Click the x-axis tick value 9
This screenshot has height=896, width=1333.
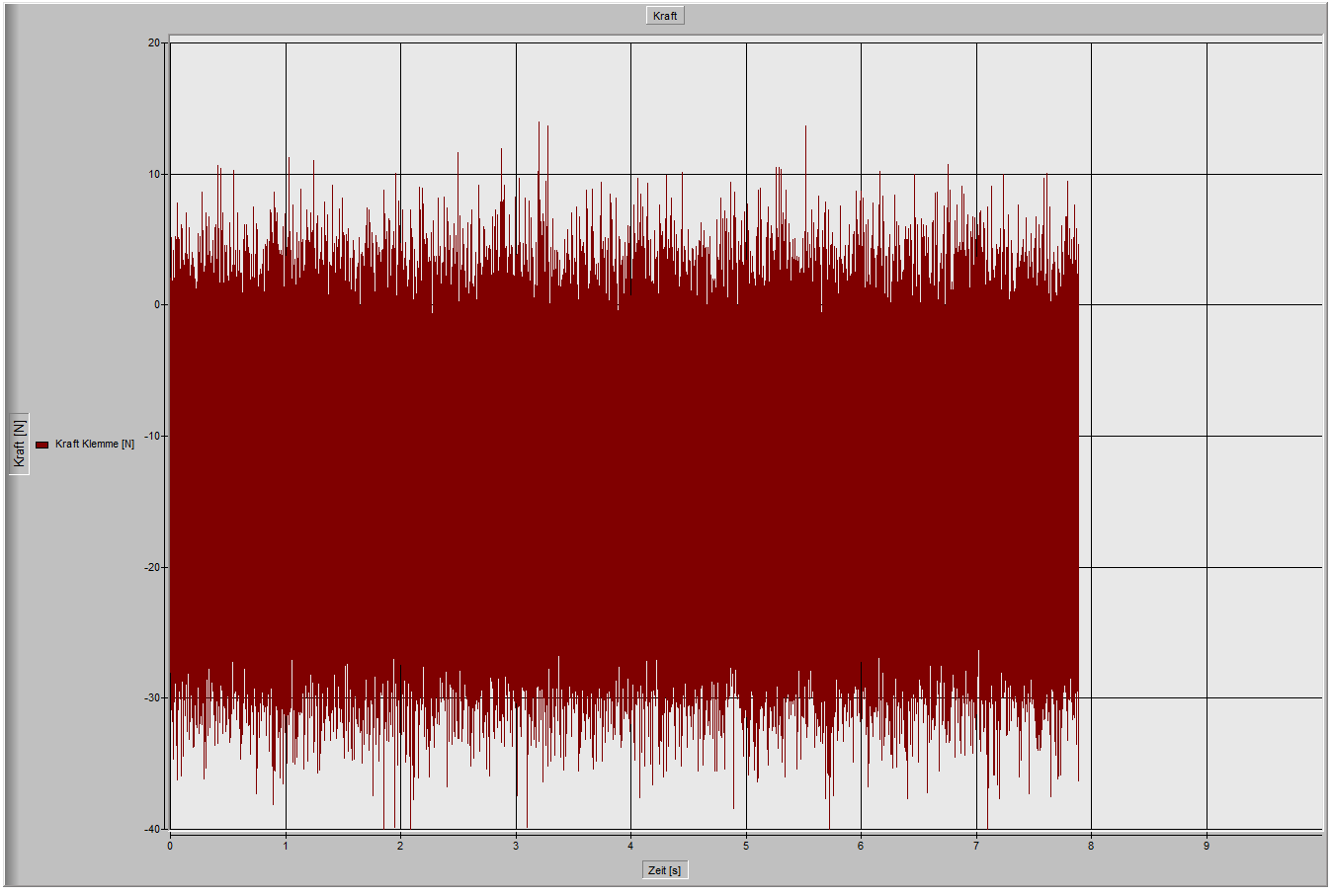[x=1207, y=846]
